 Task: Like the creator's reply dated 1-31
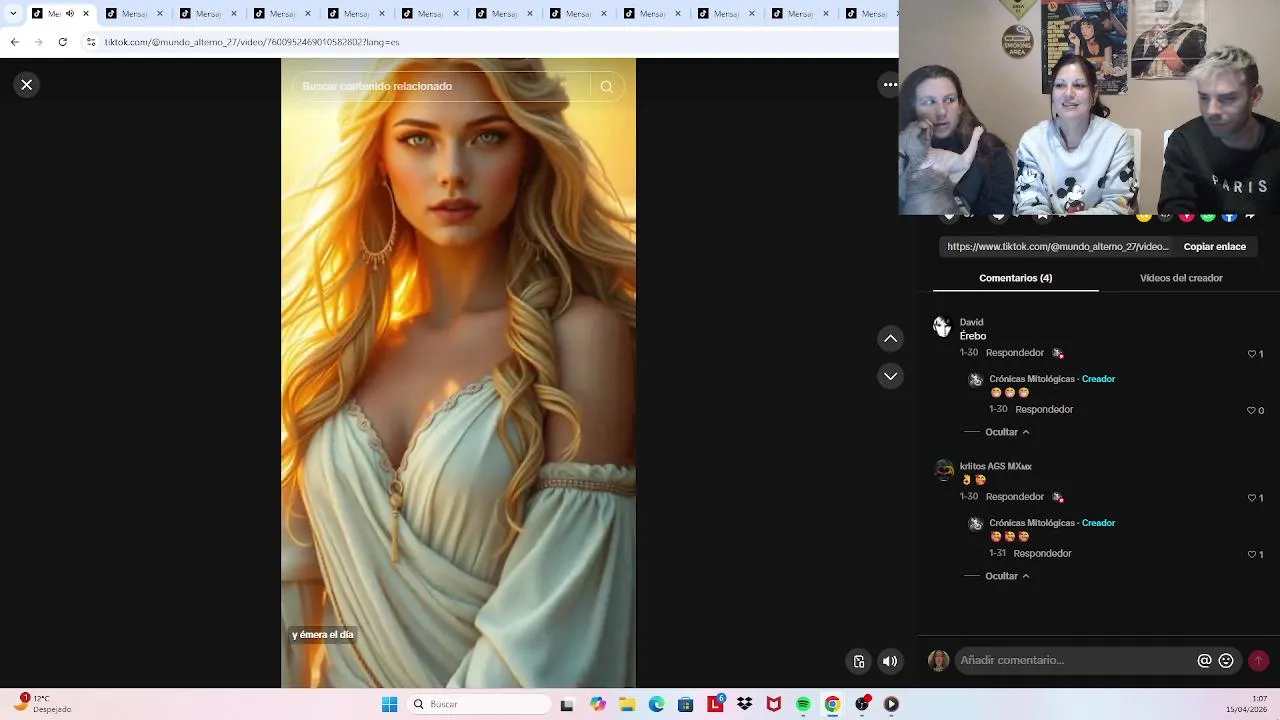coord(1251,554)
